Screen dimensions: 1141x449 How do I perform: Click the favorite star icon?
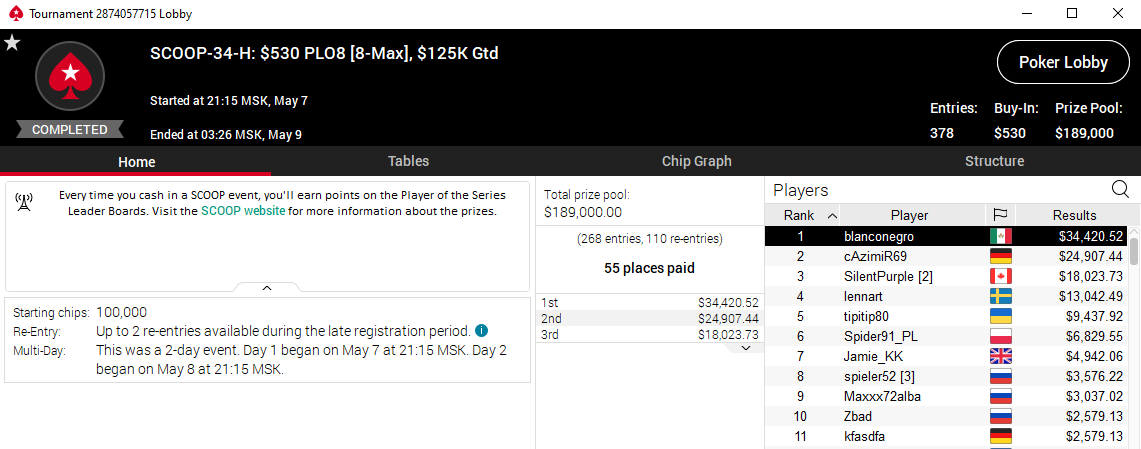[12, 43]
